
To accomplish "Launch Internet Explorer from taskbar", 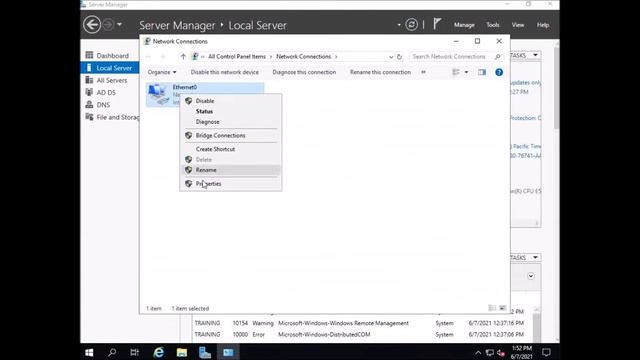I will point(158,352).
